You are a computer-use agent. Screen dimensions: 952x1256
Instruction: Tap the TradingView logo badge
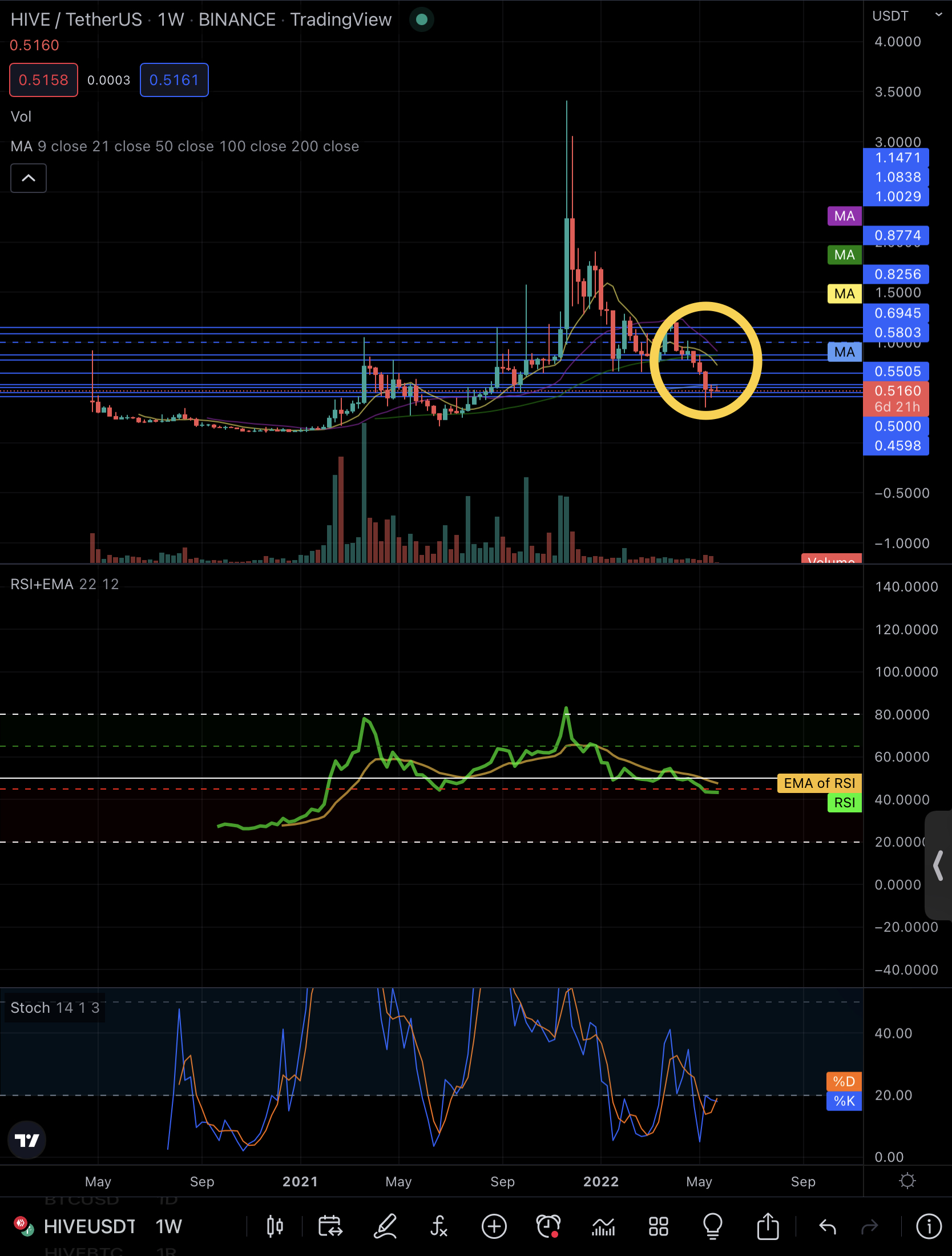pos(27,1140)
